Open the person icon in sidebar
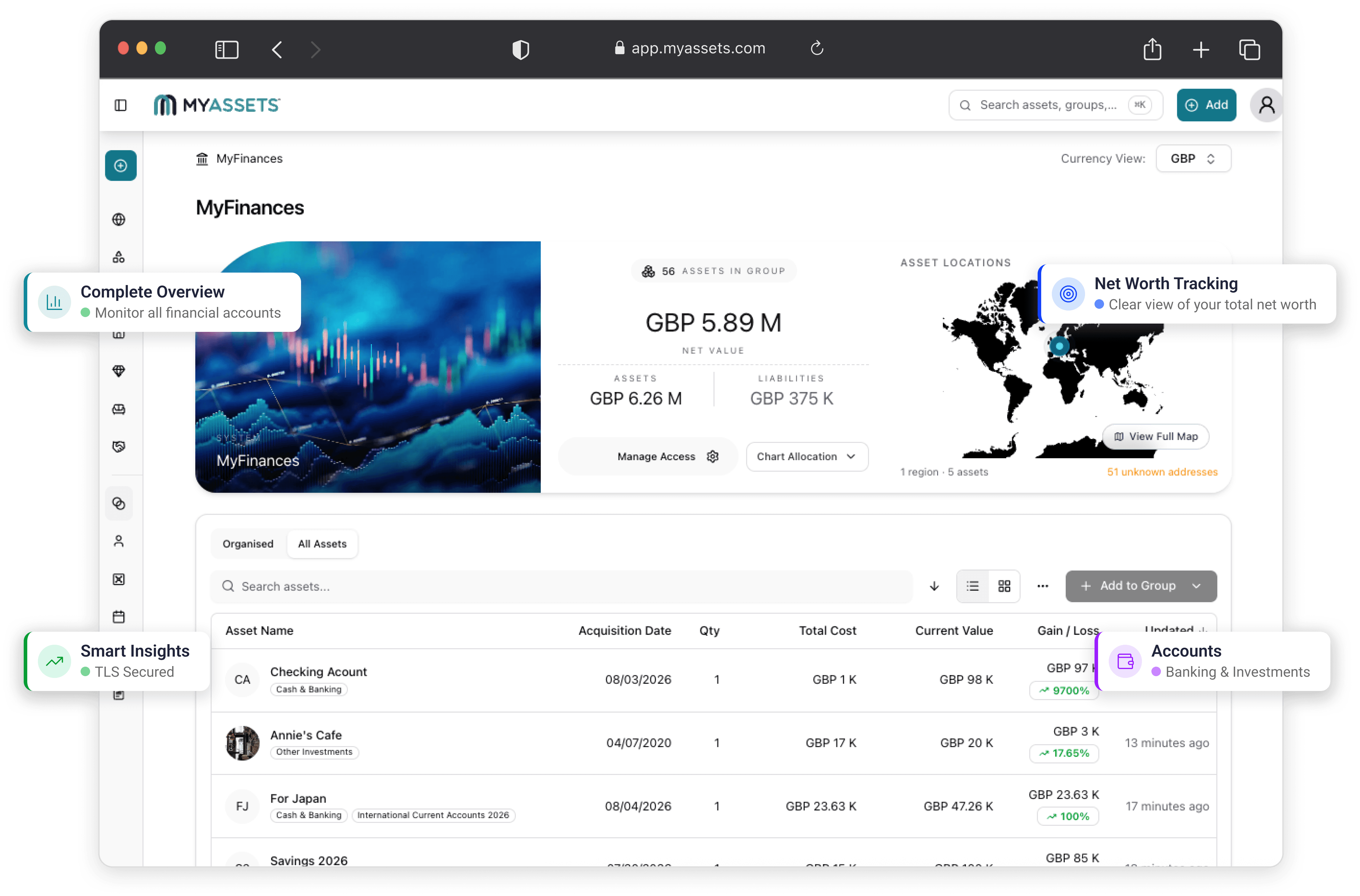1360x896 pixels. pyautogui.click(x=119, y=541)
